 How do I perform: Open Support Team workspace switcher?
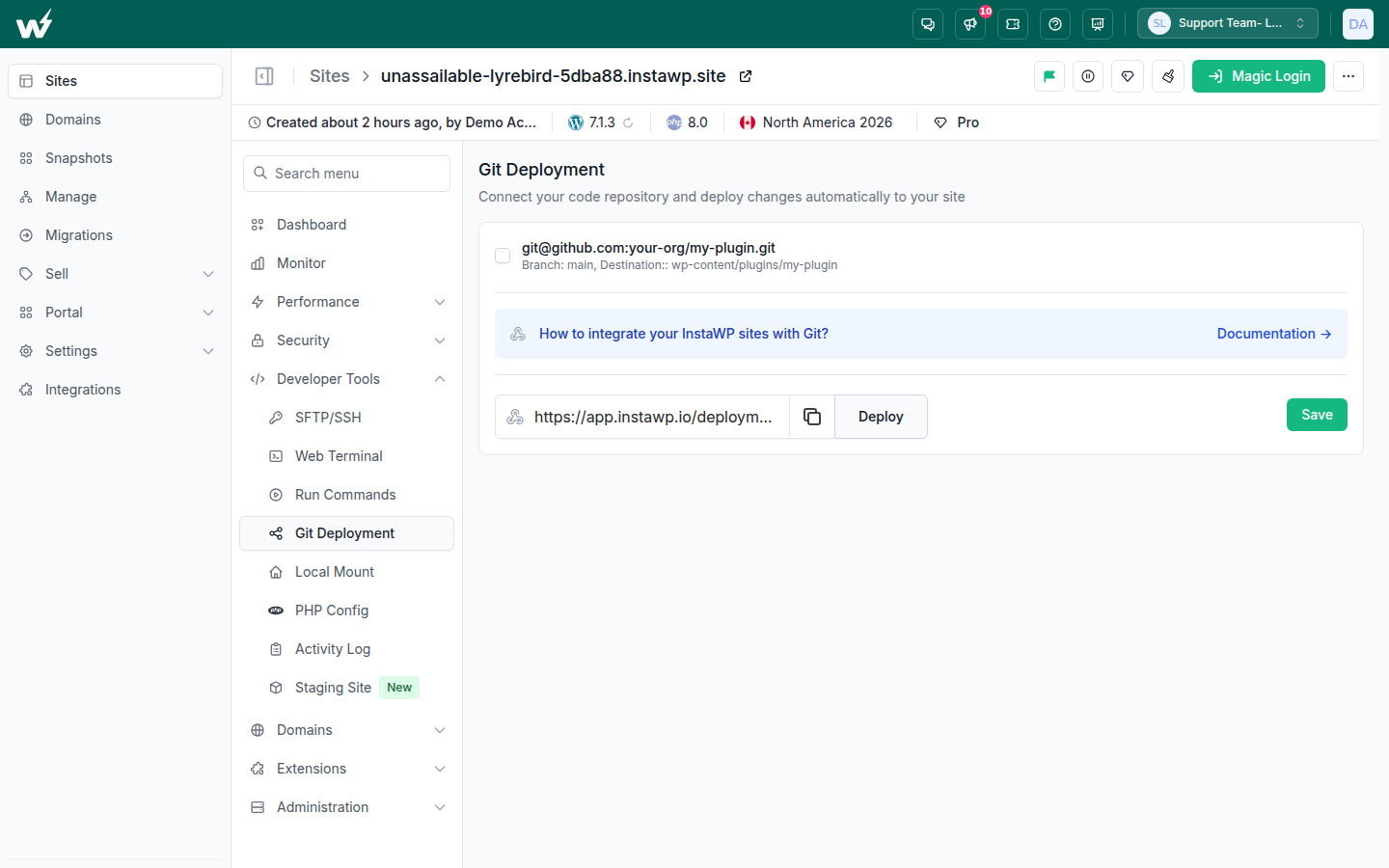[1228, 24]
